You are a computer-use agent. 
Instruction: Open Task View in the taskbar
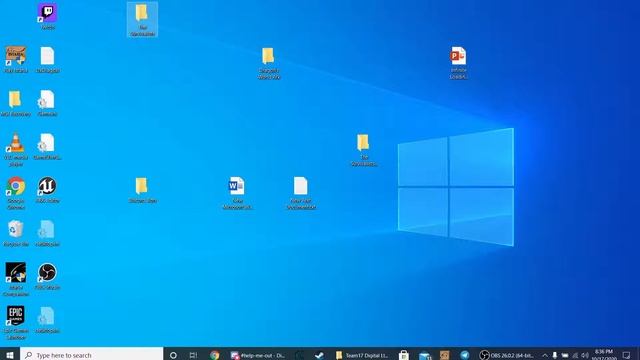tap(193, 355)
